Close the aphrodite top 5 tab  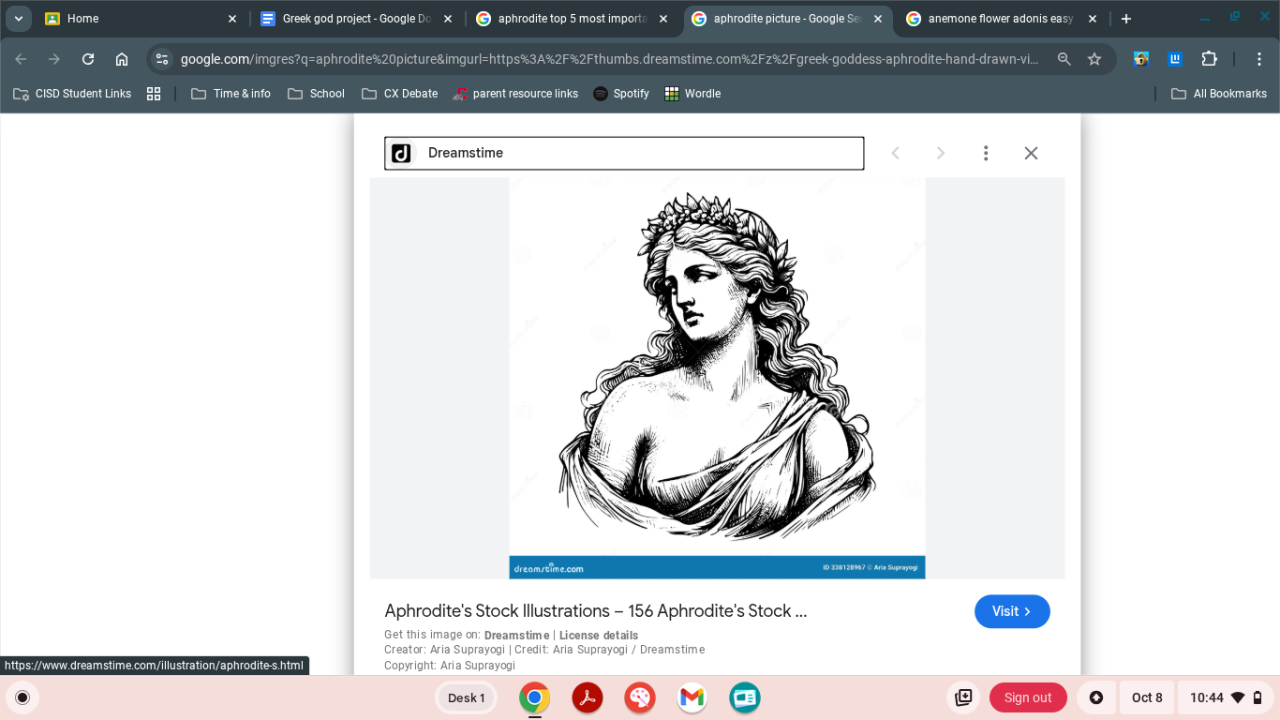(663, 19)
